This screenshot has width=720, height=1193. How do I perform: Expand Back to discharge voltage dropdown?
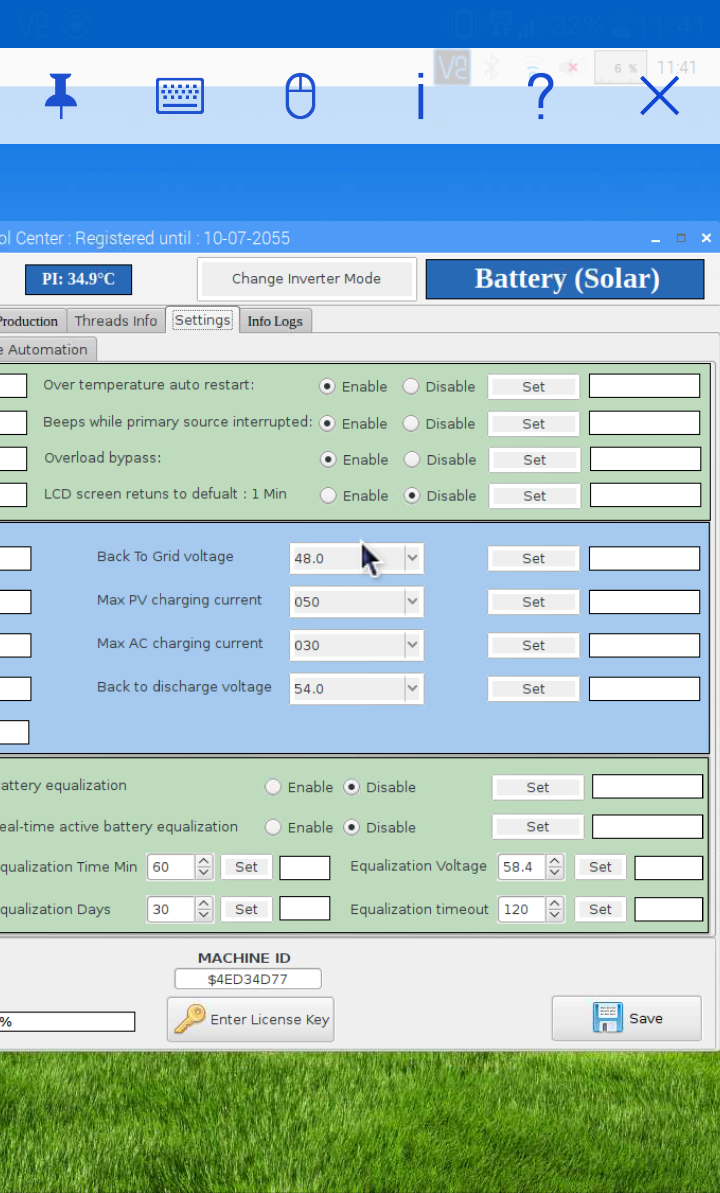pyautogui.click(x=412, y=689)
